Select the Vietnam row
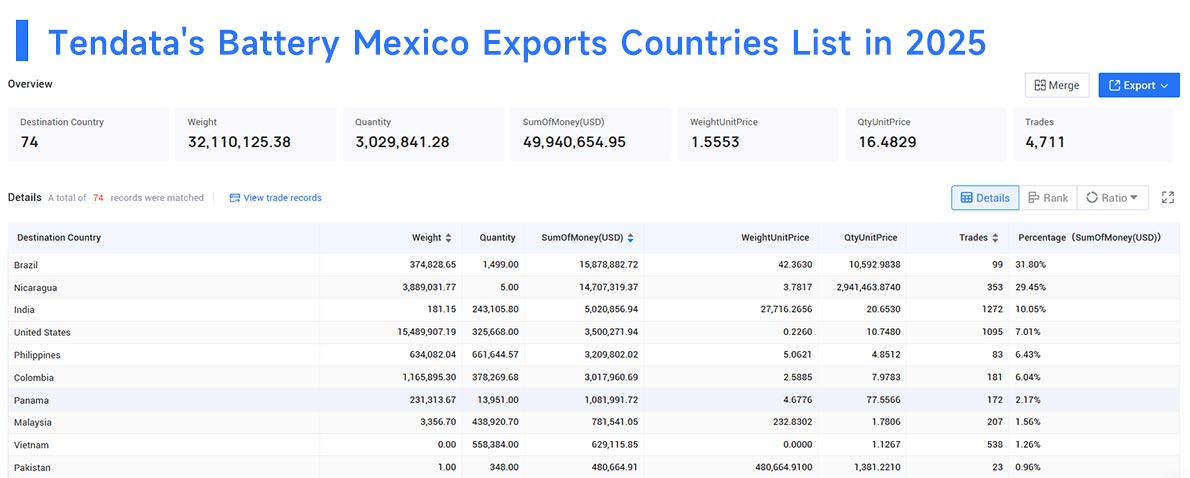 click(x=594, y=445)
